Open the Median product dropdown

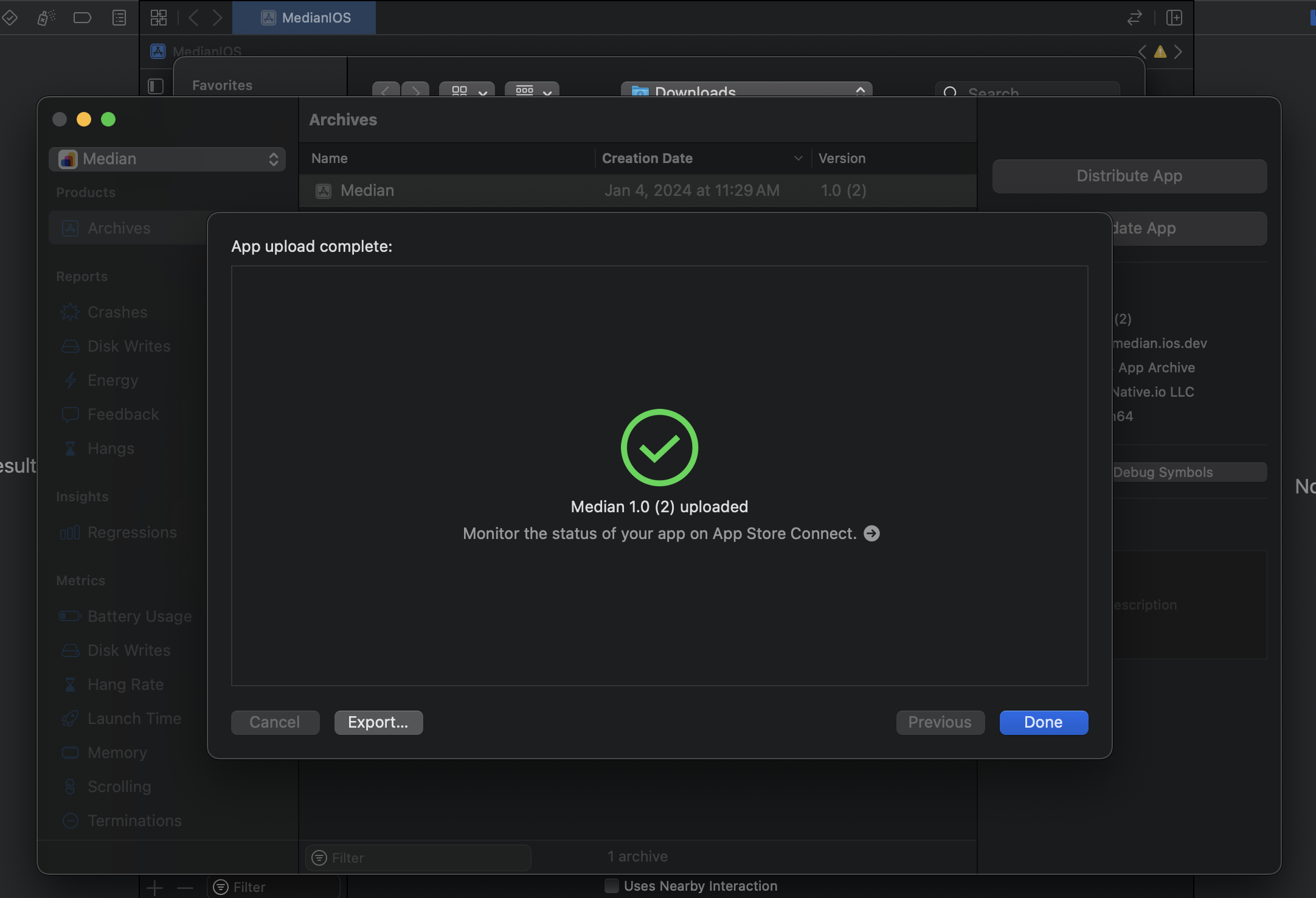pyautogui.click(x=167, y=159)
